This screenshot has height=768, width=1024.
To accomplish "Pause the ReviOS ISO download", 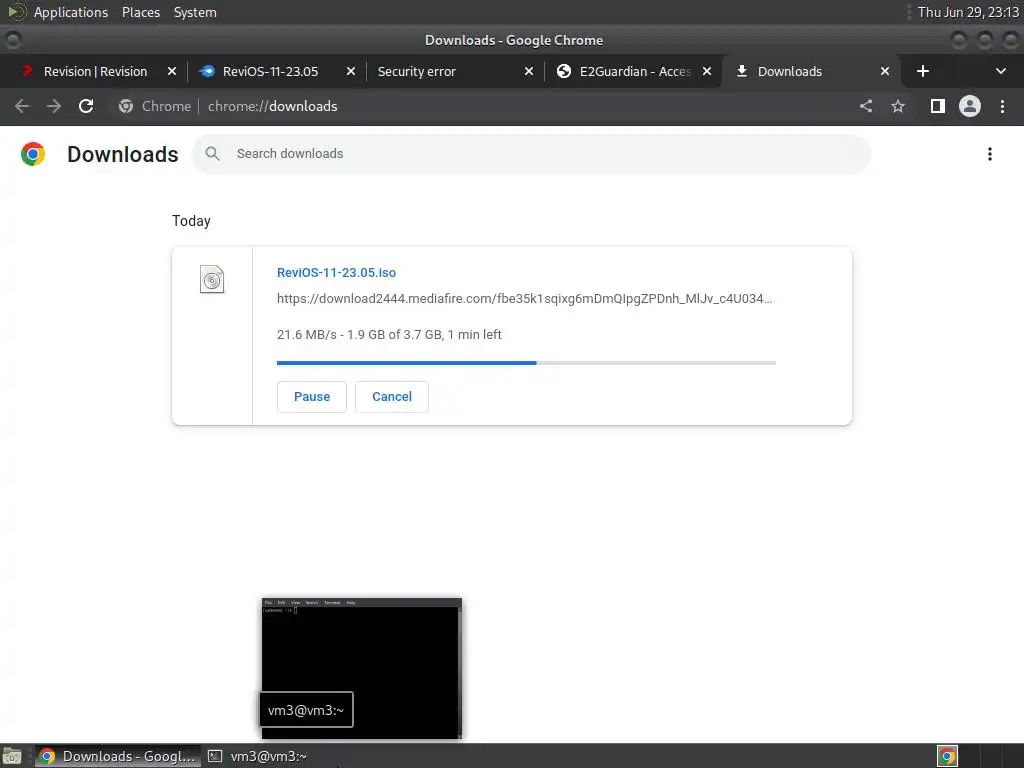I will click(312, 396).
